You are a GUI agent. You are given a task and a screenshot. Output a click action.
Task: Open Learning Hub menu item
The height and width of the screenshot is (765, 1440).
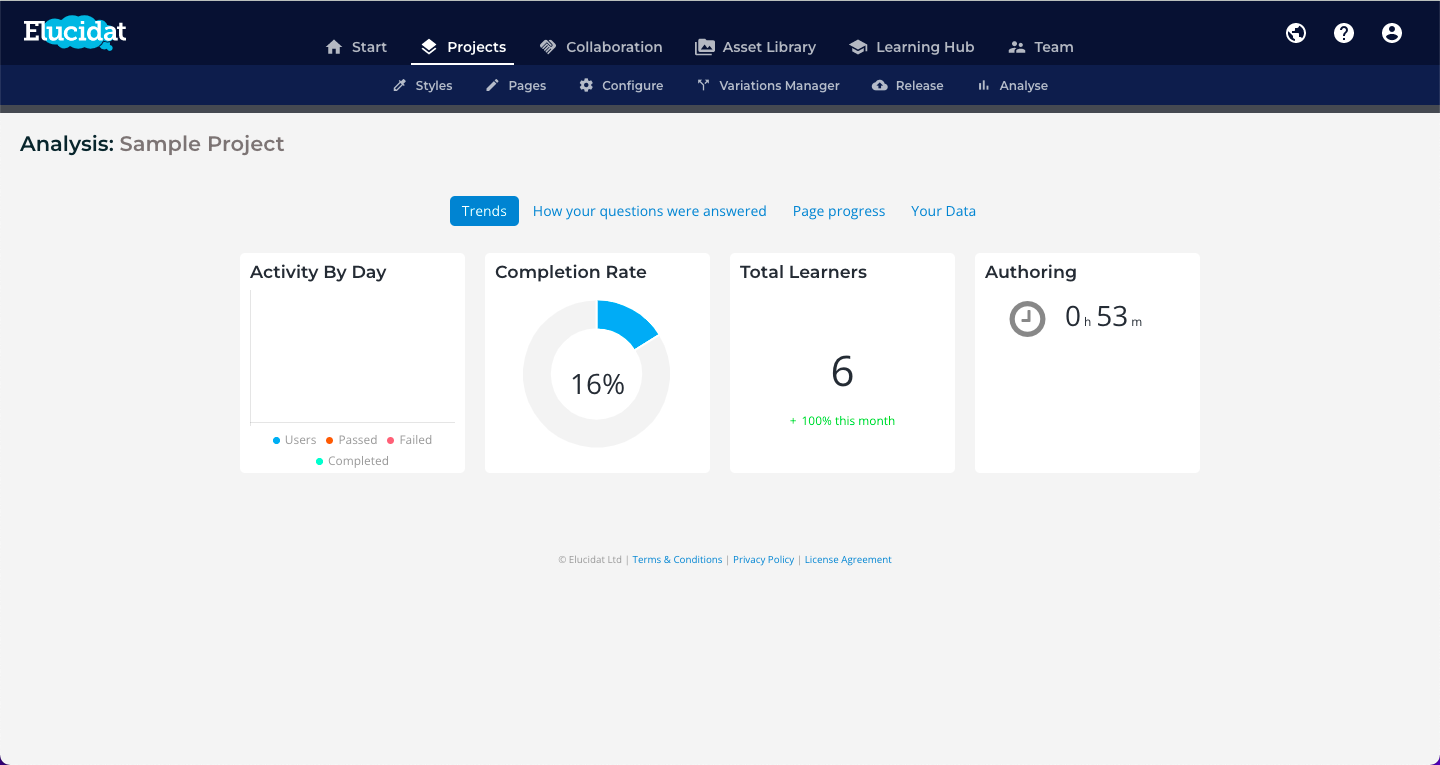tap(912, 47)
